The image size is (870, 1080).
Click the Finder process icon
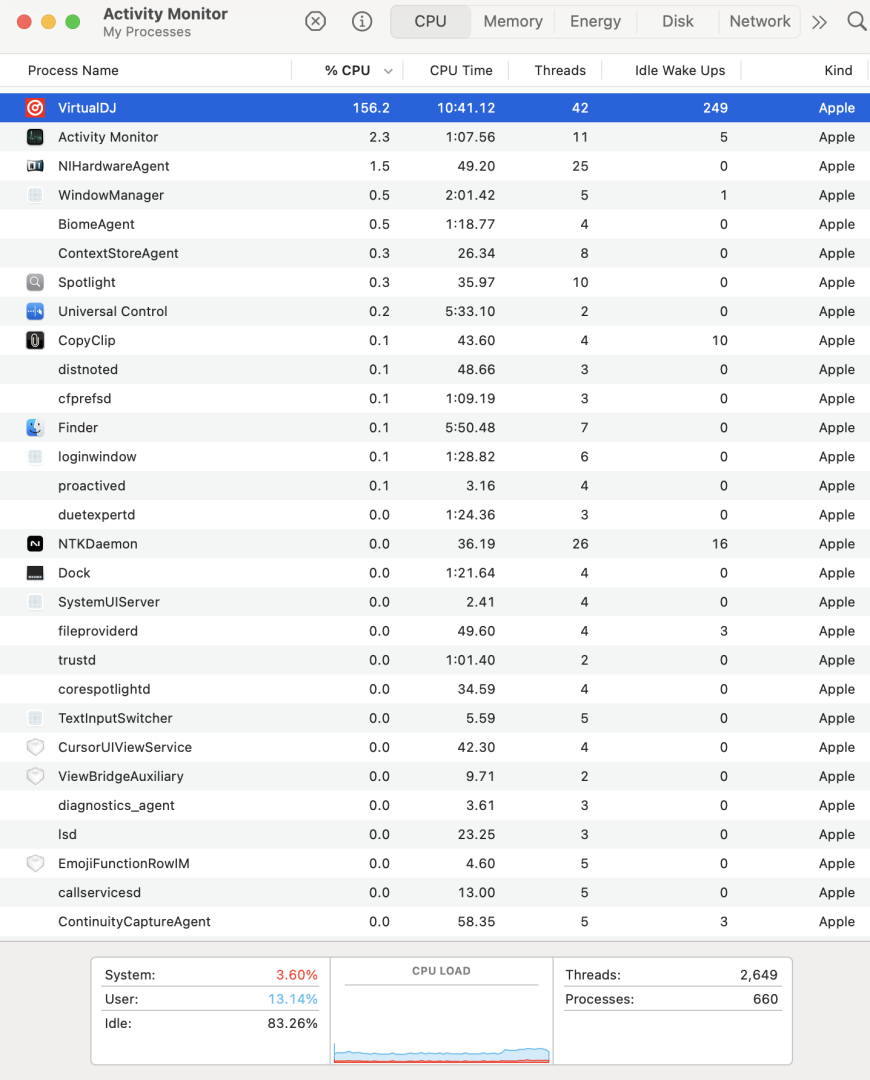coord(35,428)
